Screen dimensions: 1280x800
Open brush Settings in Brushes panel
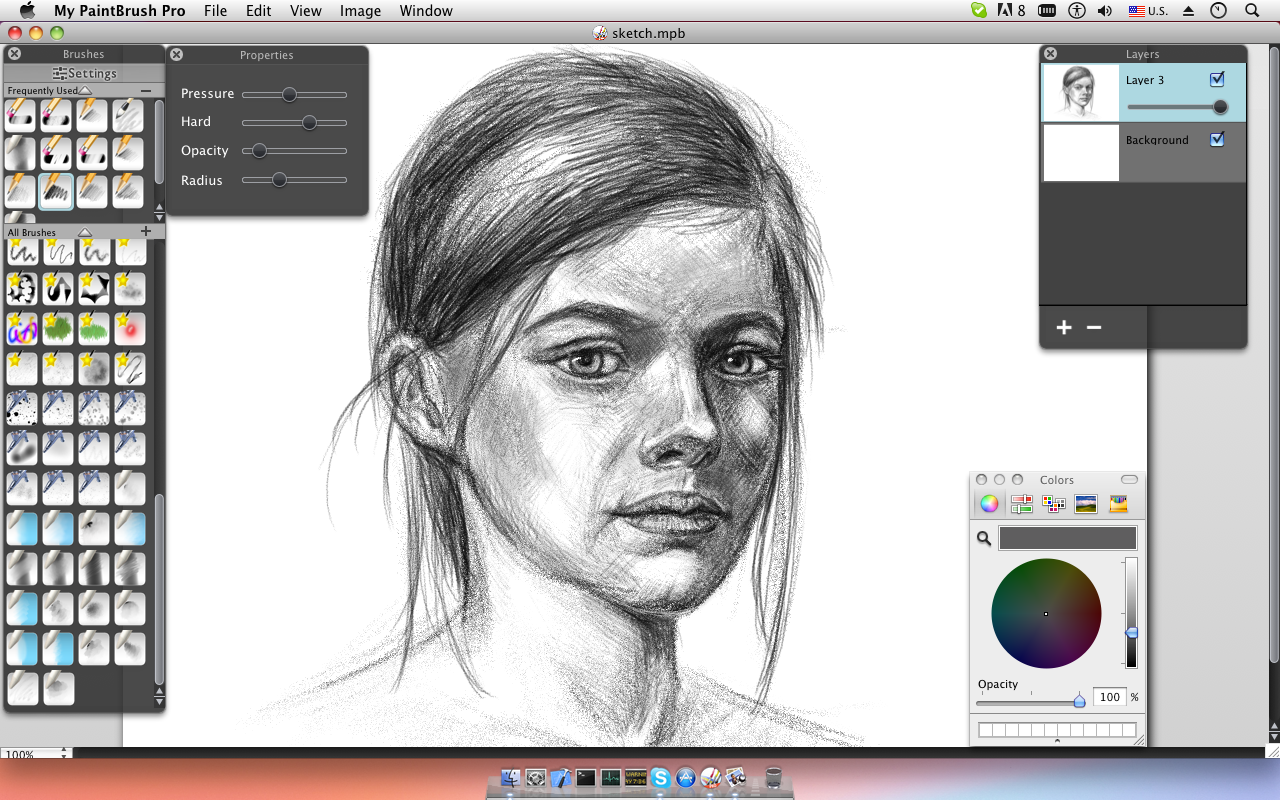pos(84,73)
